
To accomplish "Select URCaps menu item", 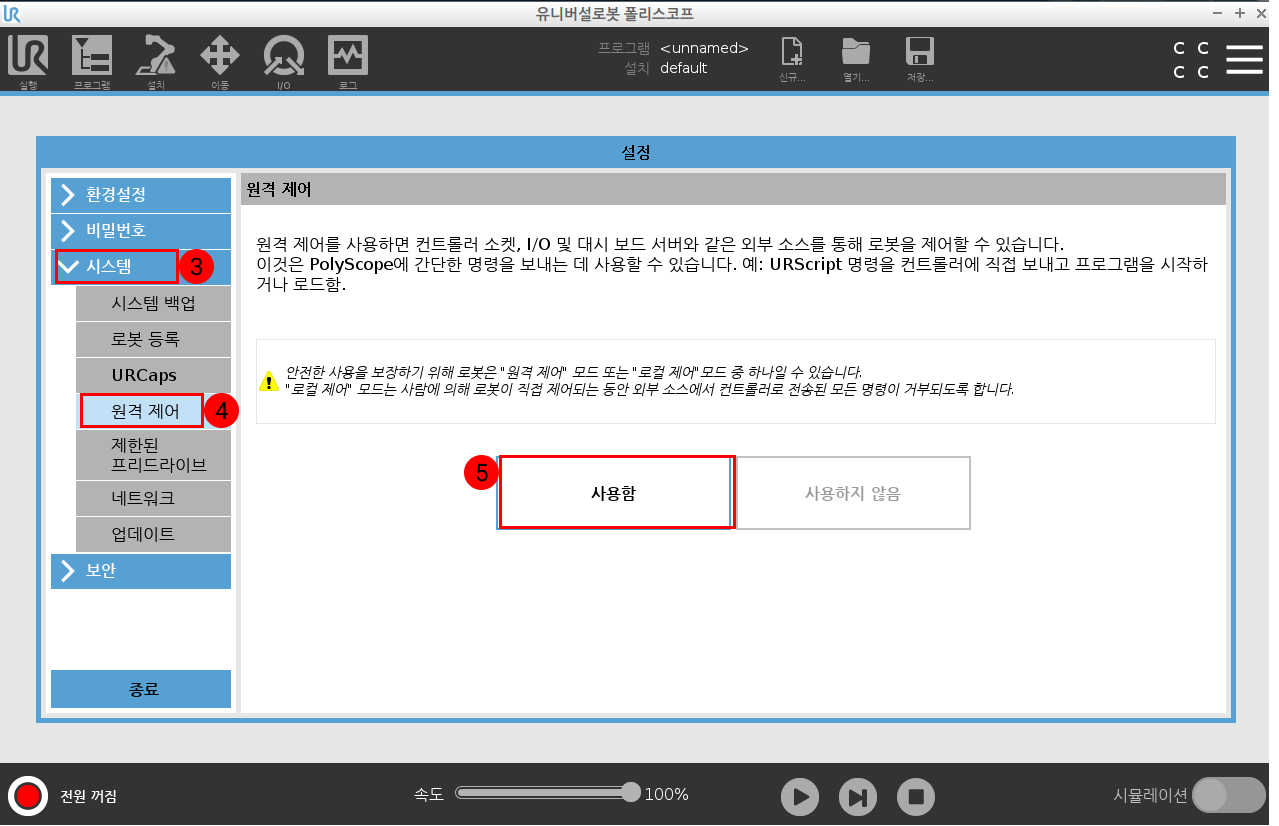I will coord(154,376).
